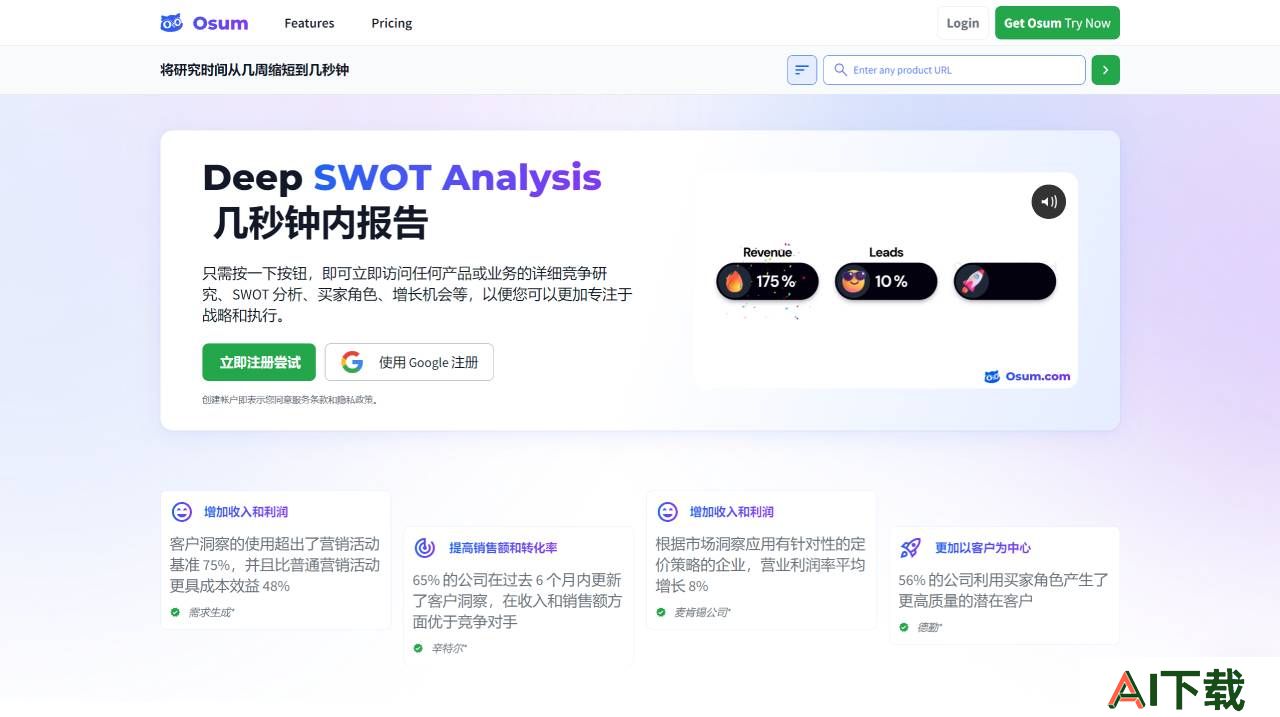Click the Login button

[x=962, y=23]
